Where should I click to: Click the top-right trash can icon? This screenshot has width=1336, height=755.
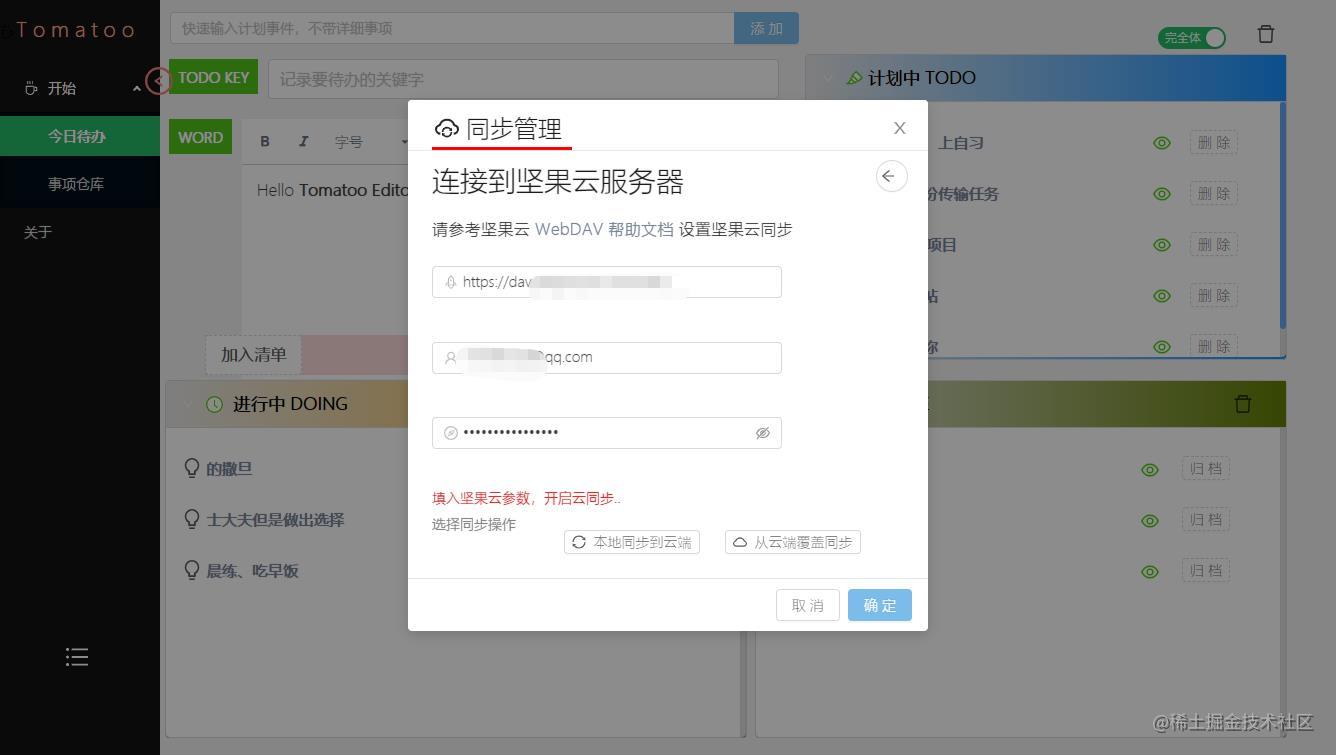click(x=1266, y=35)
